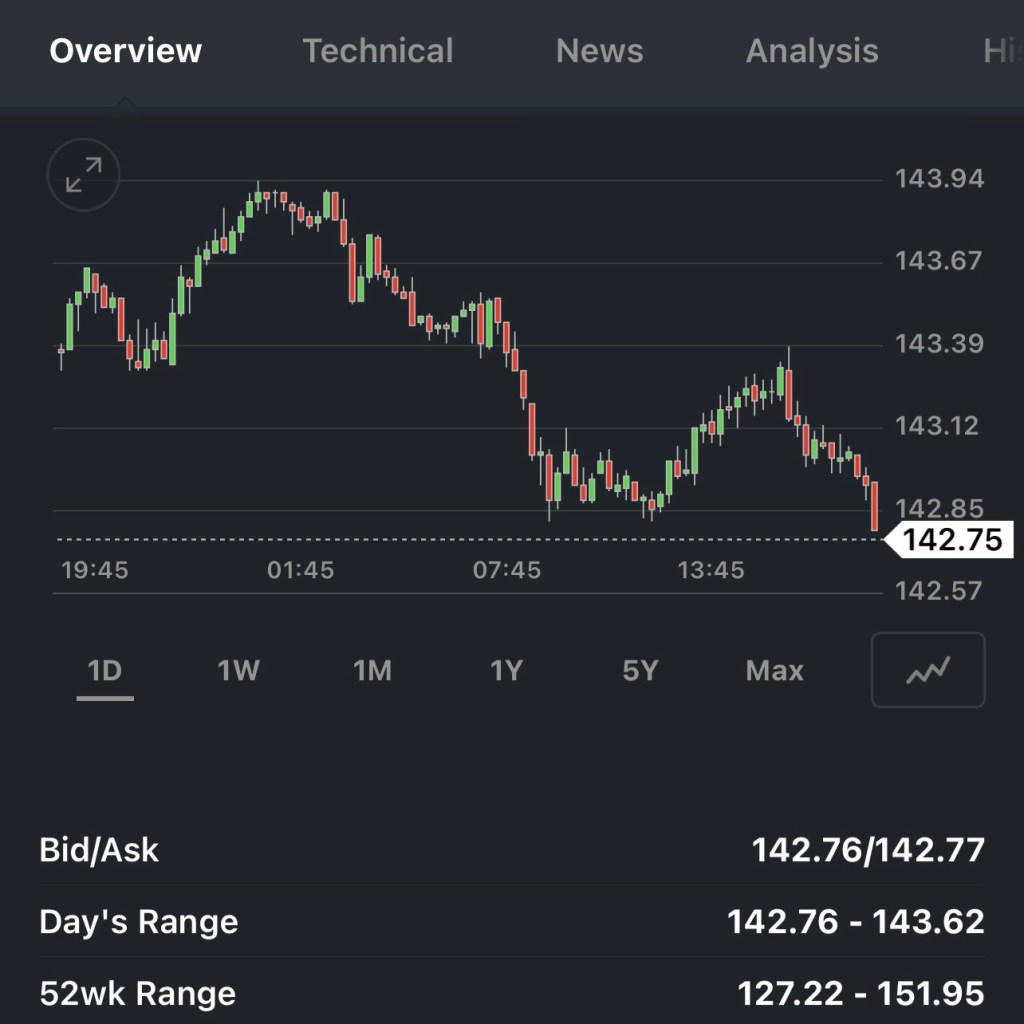This screenshot has height=1024, width=1024.
Task: View the Max timeframe chart
Action: [775, 670]
